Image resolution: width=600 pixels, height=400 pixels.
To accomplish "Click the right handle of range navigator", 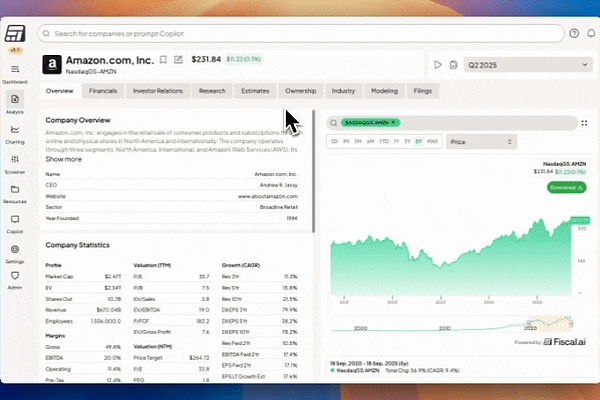I will coord(571,324).
